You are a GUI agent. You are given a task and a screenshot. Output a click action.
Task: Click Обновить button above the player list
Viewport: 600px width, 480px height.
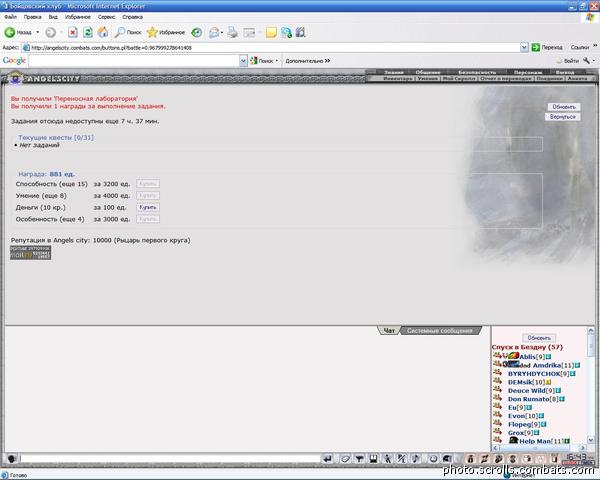[x=539, y=338]
